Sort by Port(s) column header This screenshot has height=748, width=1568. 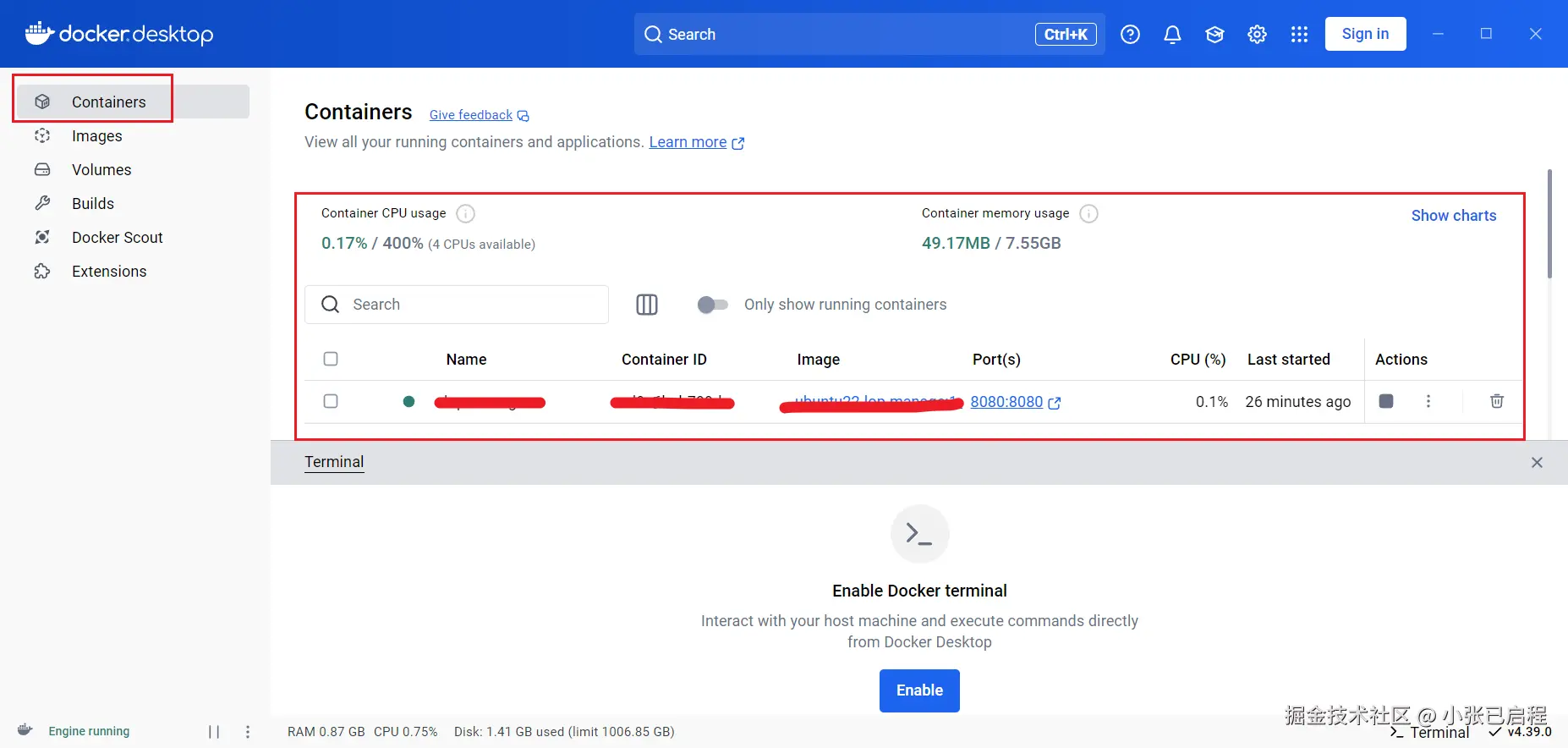click(x=996, y=360)
